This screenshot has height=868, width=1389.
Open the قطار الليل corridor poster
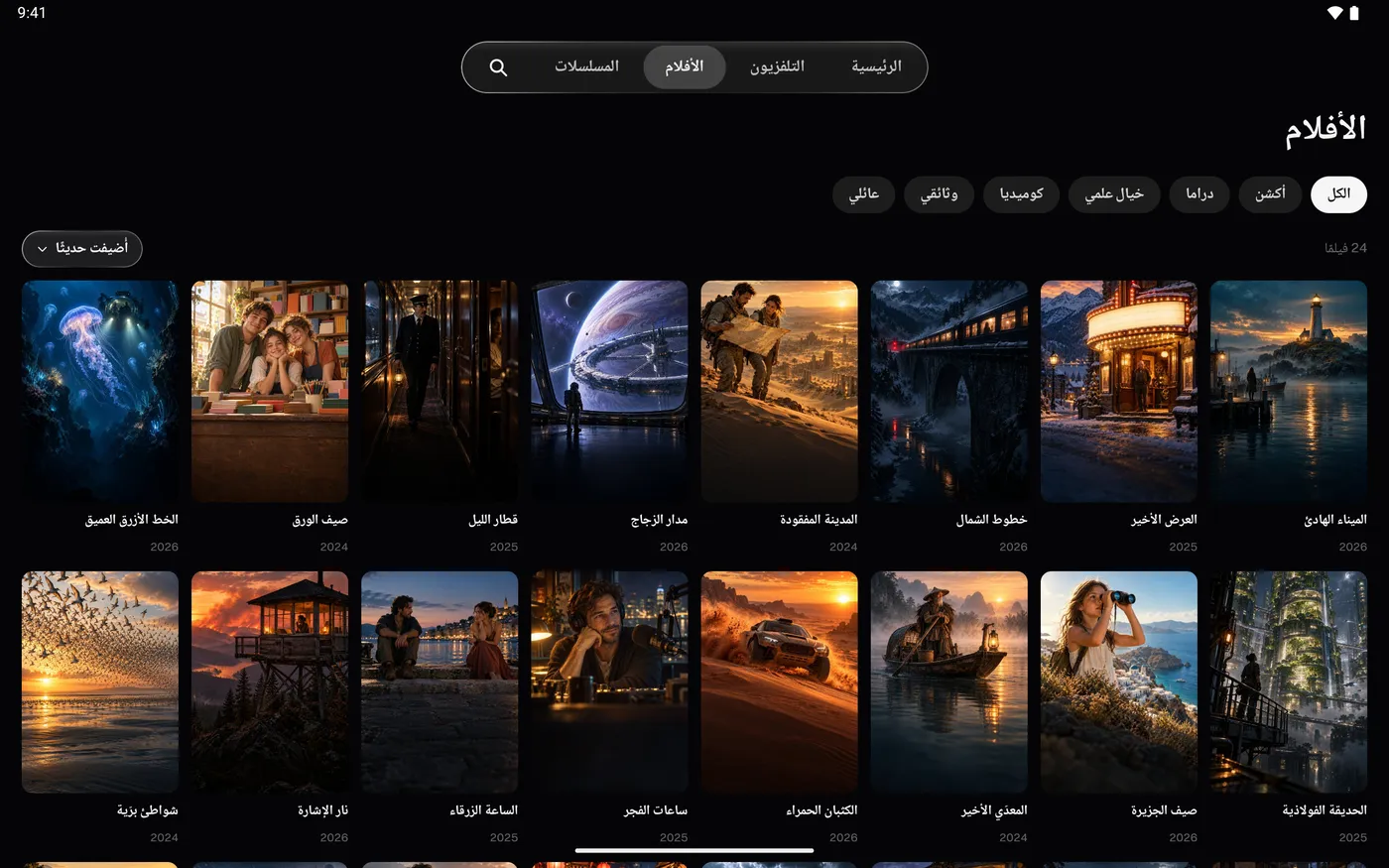click(x=440, y=391)
